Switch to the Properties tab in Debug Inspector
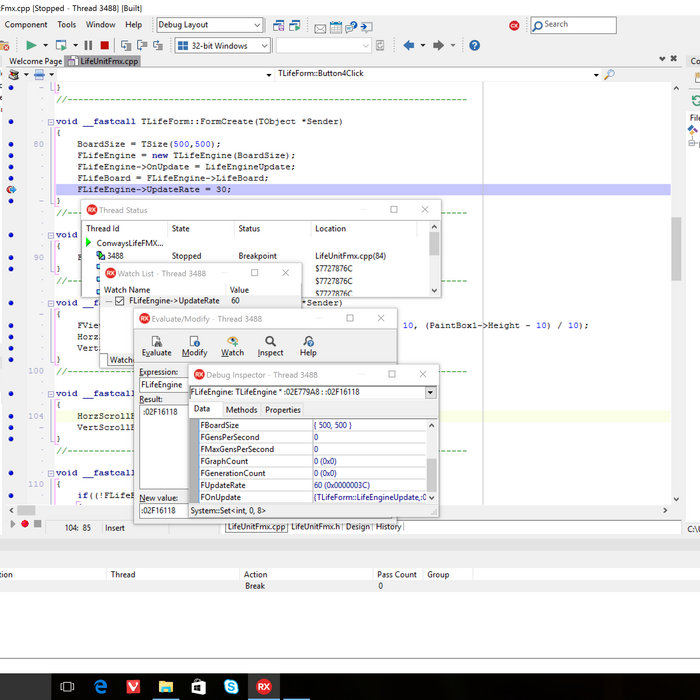This screenshot has height=700, width=700. pos(283,410)
